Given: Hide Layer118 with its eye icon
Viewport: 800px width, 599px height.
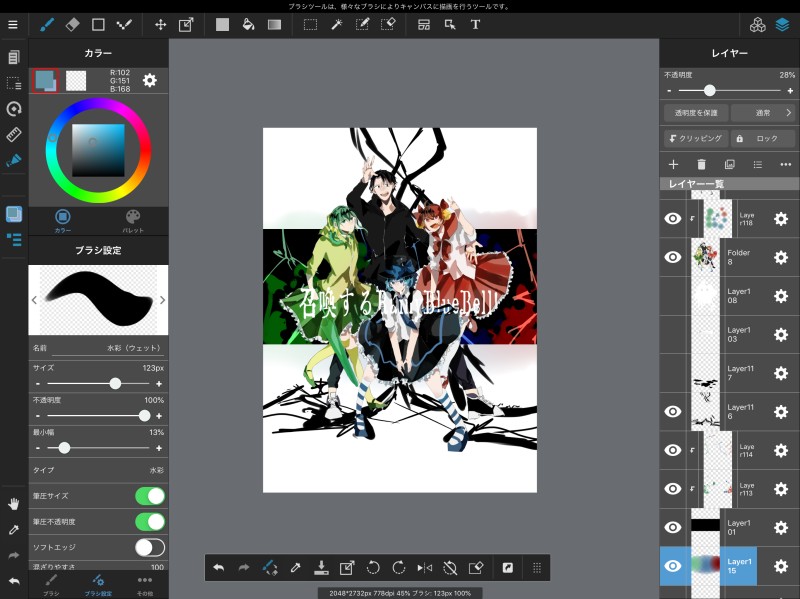Looking at the screenshot, I should coord(673,218).
